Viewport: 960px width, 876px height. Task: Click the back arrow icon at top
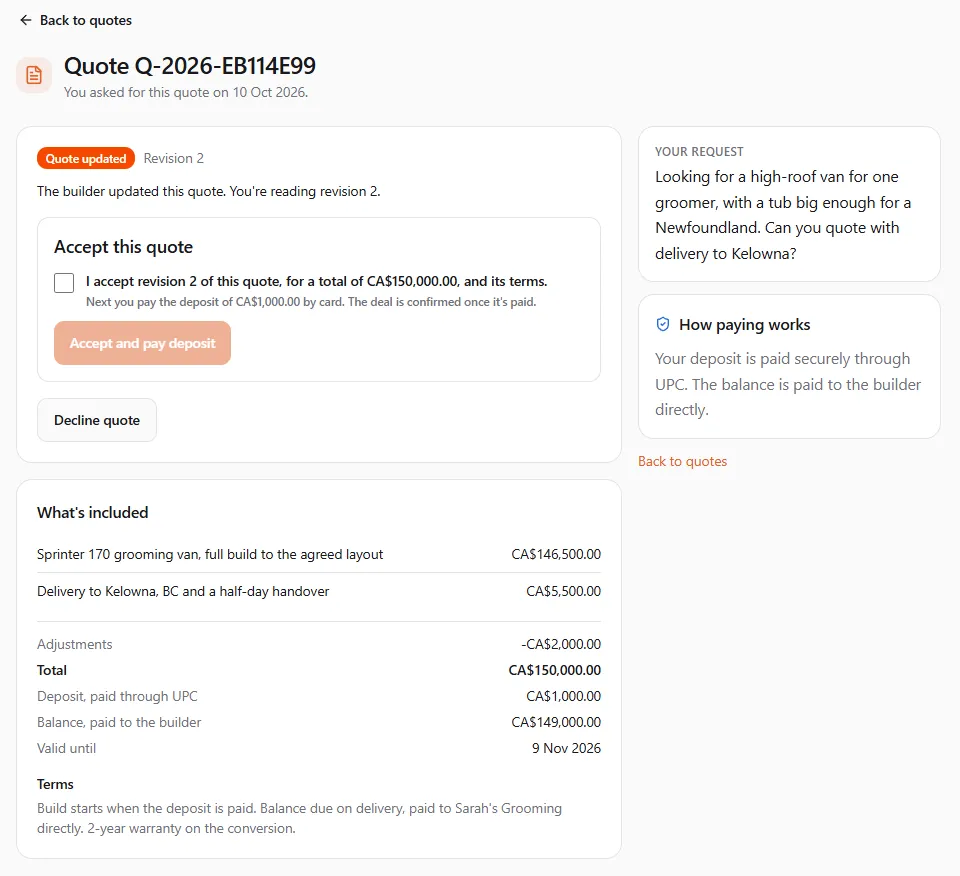click(26, 20)
